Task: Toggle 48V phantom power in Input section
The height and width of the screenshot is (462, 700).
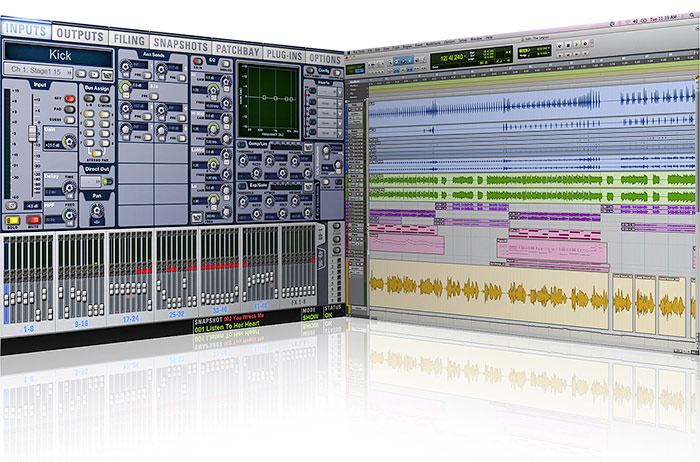Action: pos(70,99)
